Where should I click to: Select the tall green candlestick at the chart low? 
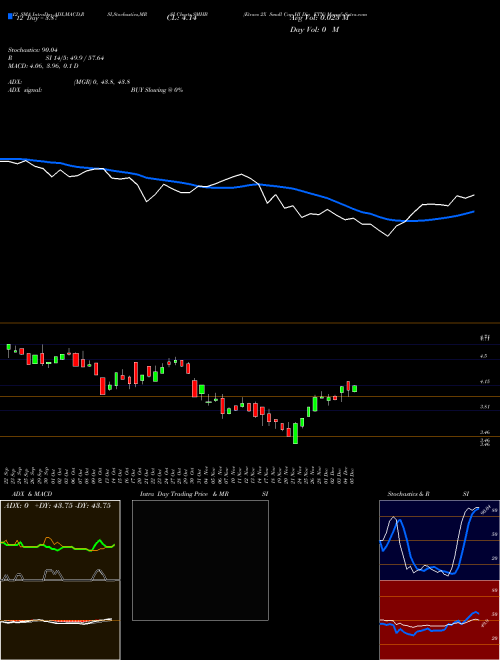[x=295, y=433]
